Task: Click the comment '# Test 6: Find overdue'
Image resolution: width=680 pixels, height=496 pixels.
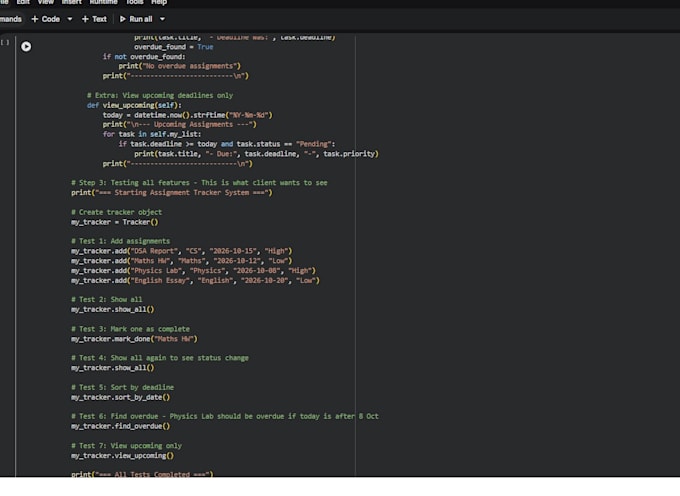Action: pyautogui.click(x=225, y=416)
